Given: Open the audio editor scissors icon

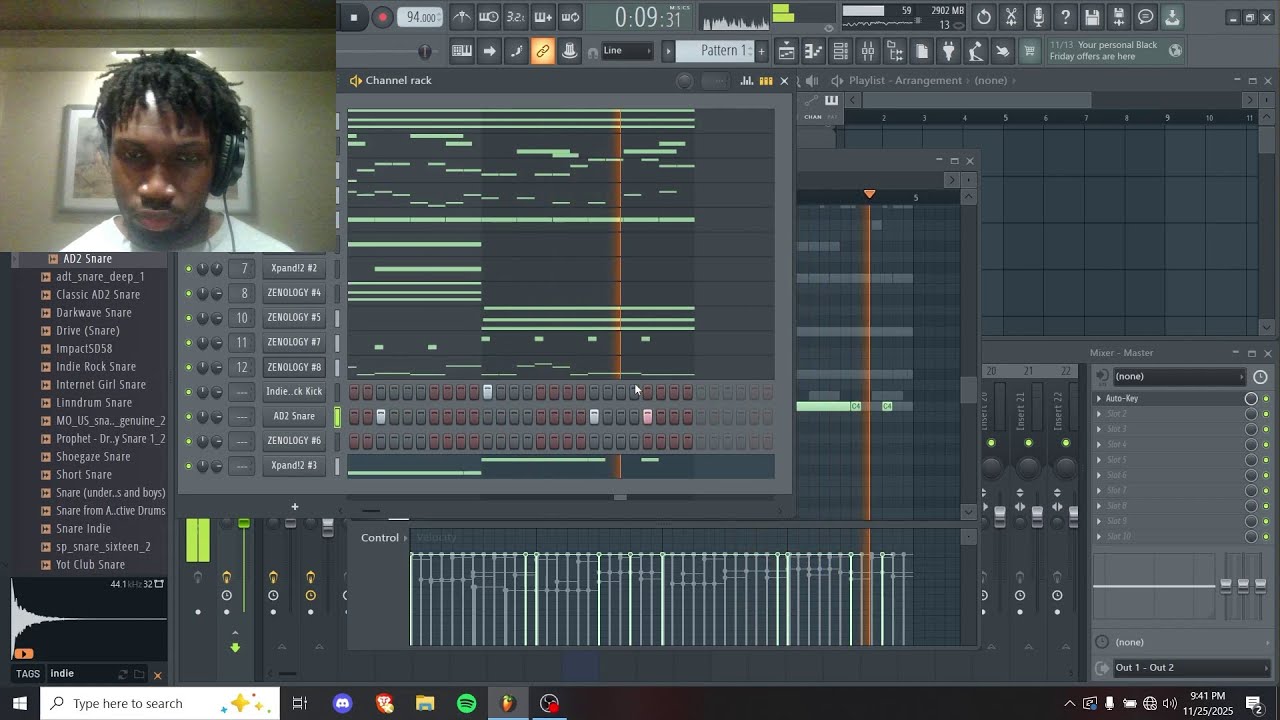Looking at the screenshot, I should 1011,17.
